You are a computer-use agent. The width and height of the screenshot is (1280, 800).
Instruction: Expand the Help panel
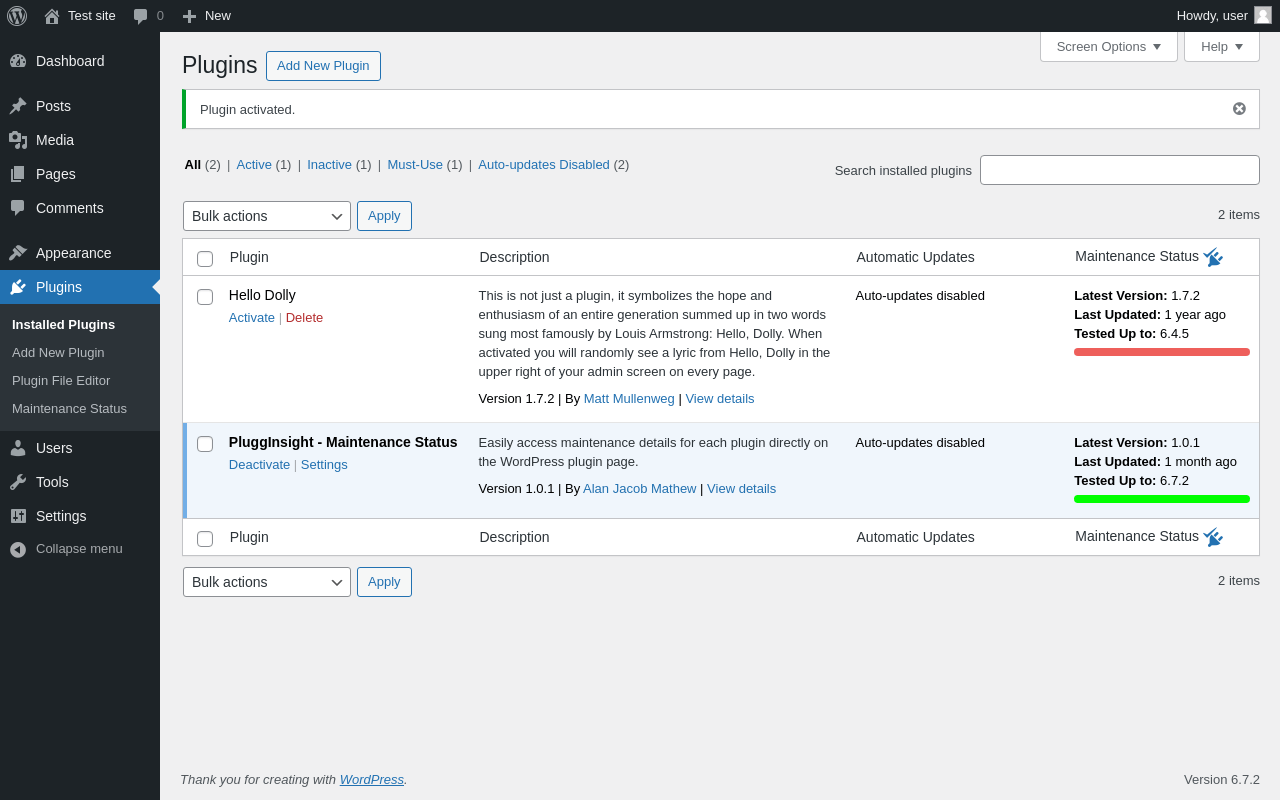1222,46
